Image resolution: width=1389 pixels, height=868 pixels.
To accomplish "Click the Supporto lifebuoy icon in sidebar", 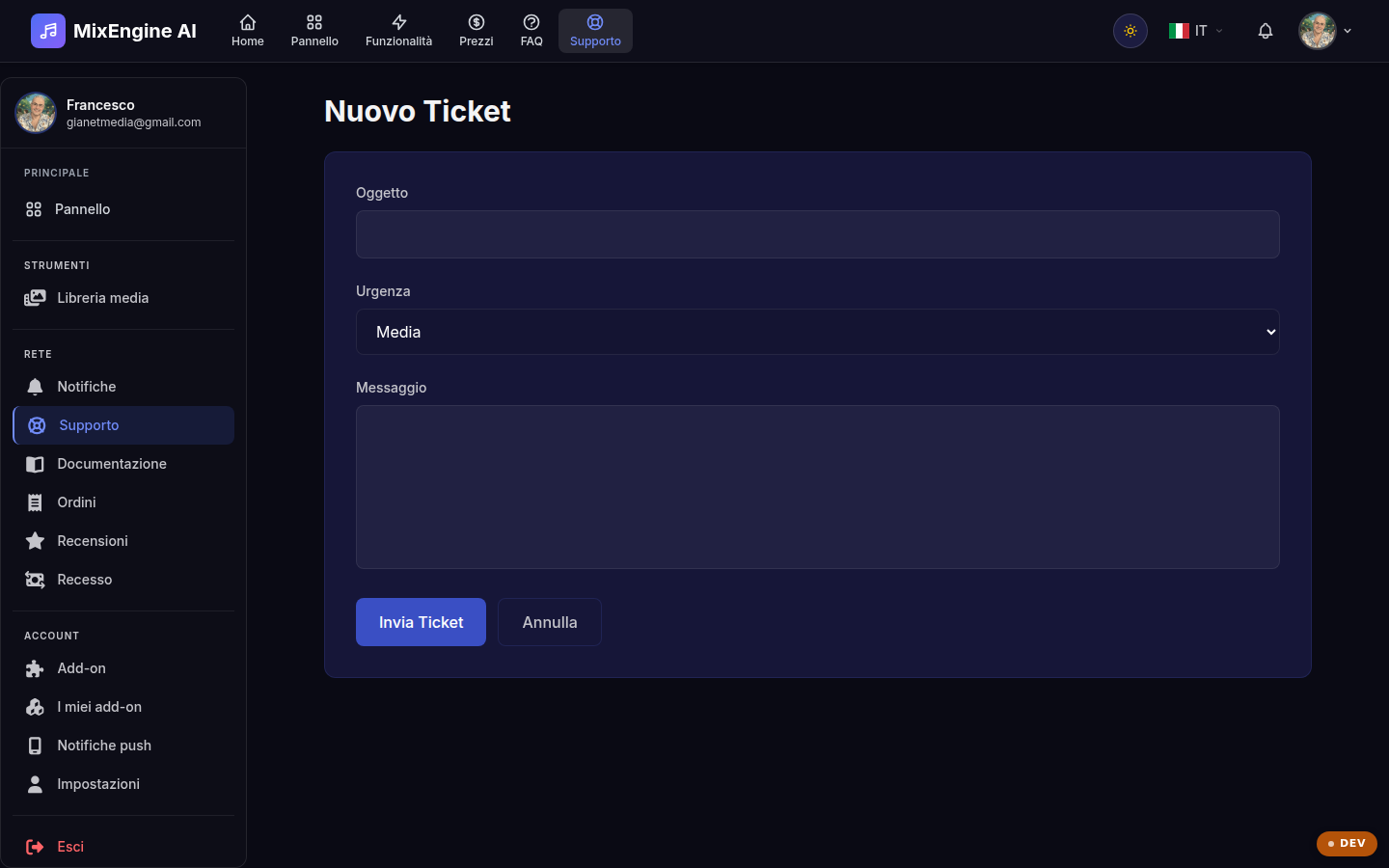I will pos(37,425).
